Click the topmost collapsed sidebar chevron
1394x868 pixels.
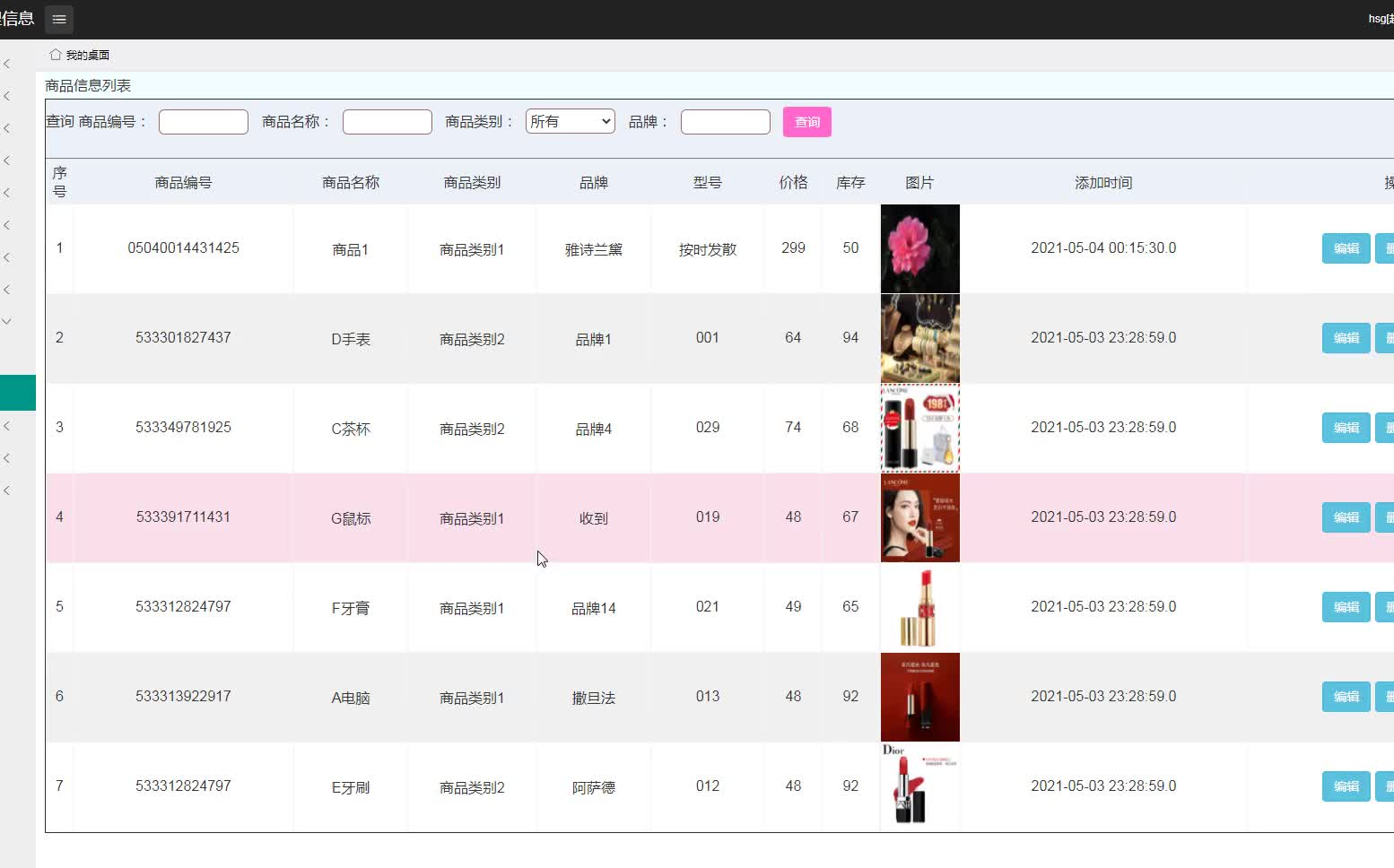point(7,63)
